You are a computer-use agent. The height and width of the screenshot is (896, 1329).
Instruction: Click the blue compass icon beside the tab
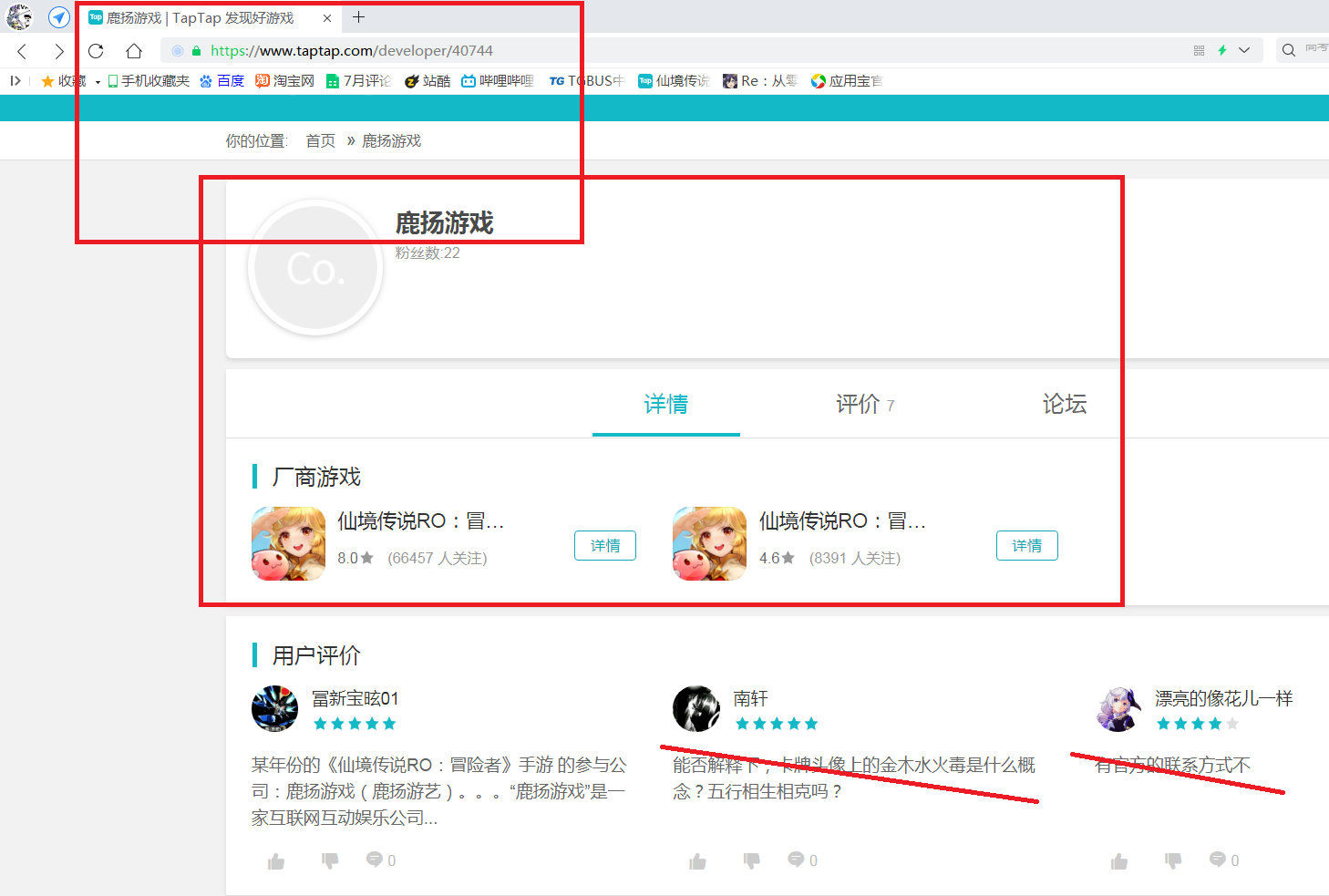[x=59, y=17]
